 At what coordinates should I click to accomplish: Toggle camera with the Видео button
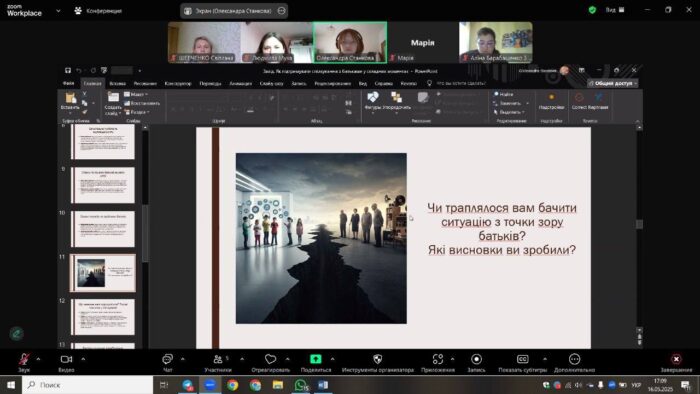click(66, 359)
